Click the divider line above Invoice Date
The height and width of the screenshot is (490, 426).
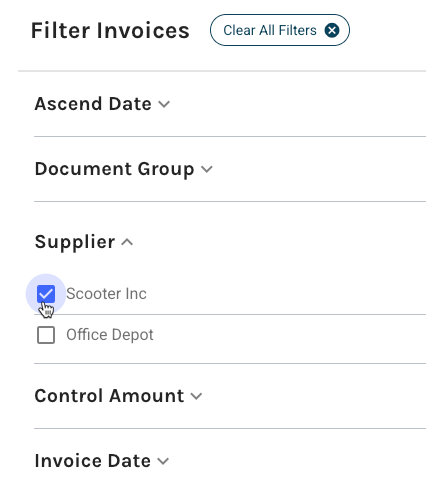click(x=230, y=429)
